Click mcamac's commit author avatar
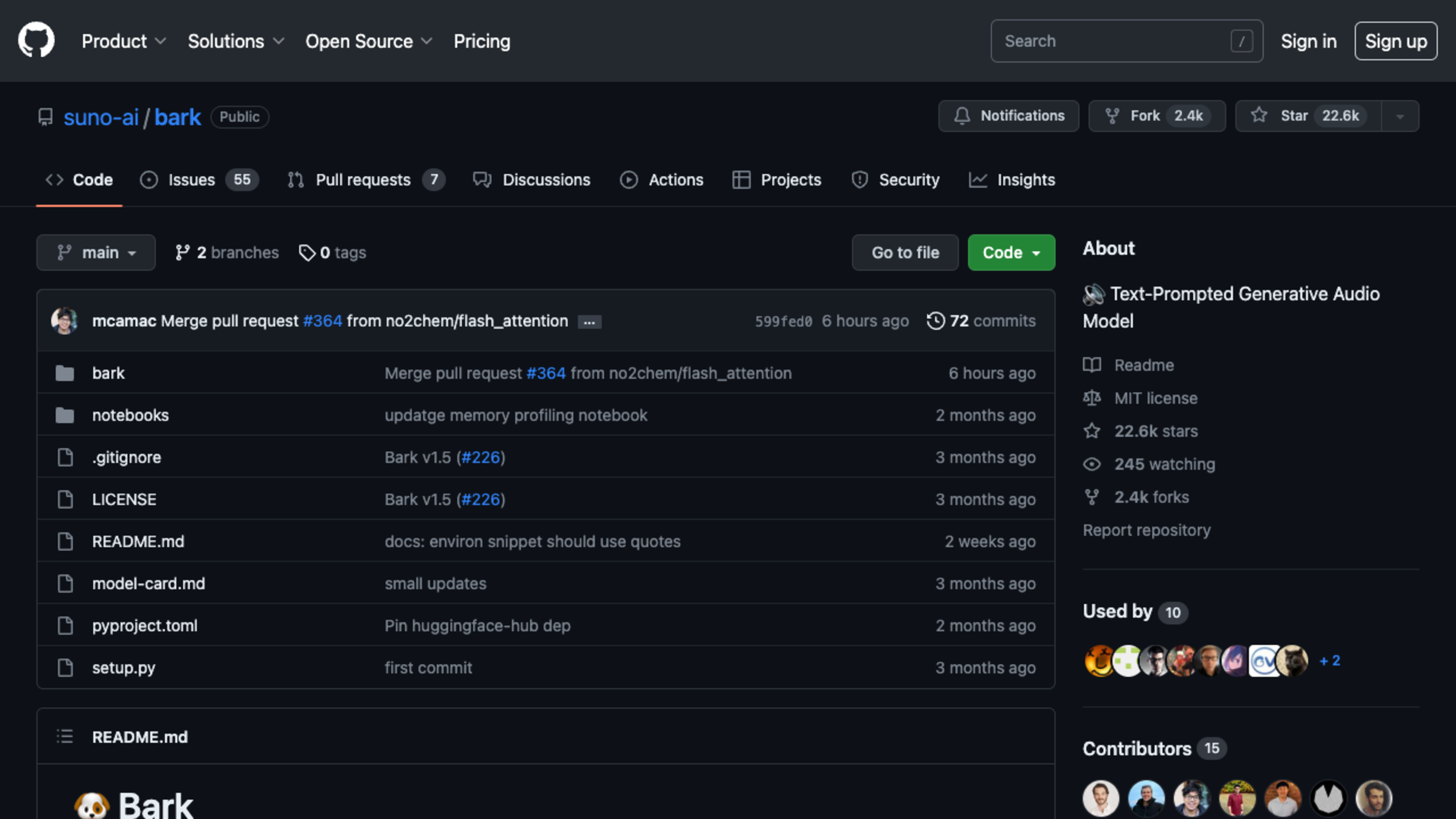Image resolution: width=1456 pixels, height=819 pixels. (x=64, y=321)
